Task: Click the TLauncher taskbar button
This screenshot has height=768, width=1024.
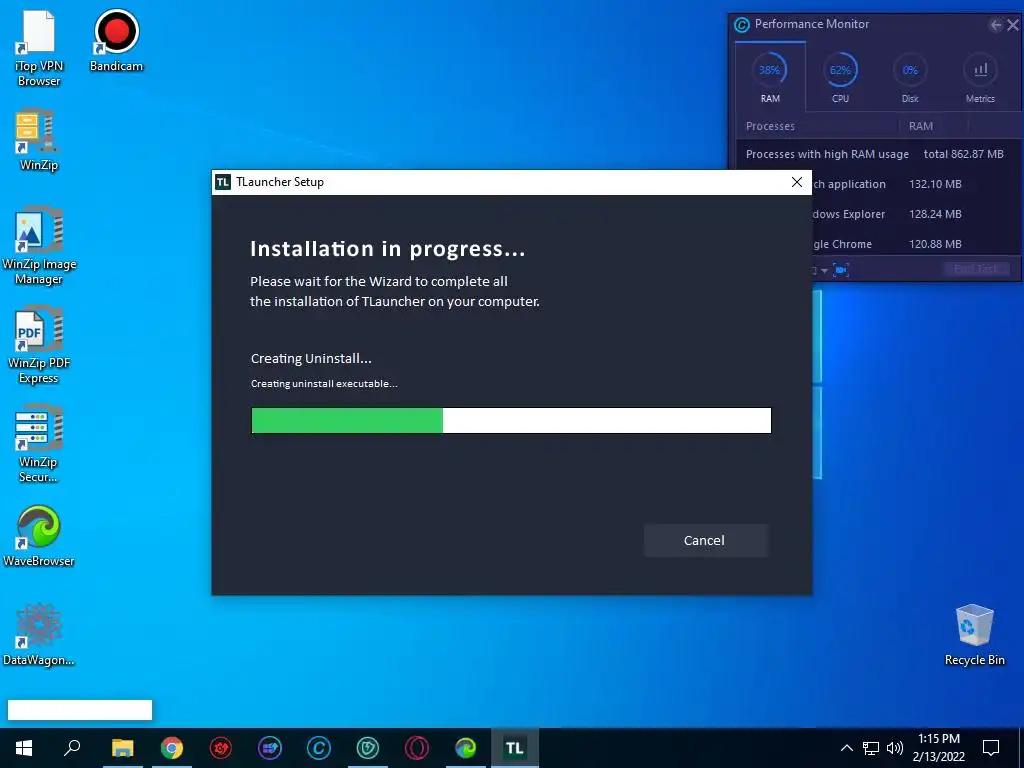Action: [515, 748]
